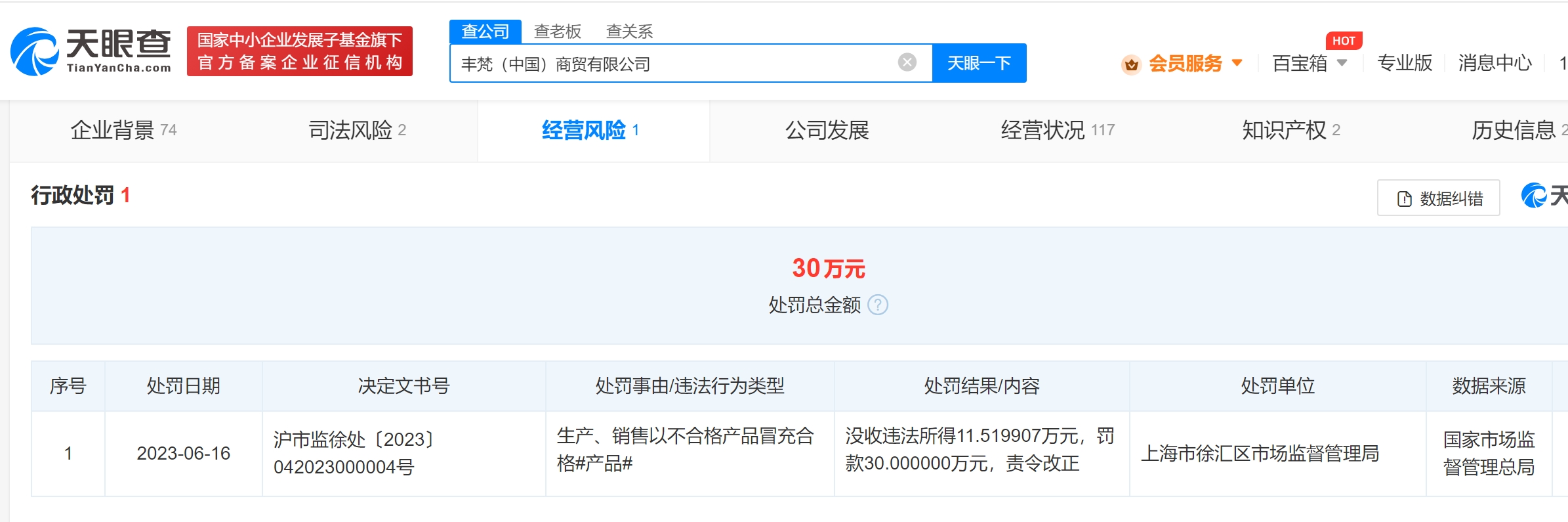1568x522 pixels.
Task: Open the 经营状况 tab
Action: (1058, 130)
